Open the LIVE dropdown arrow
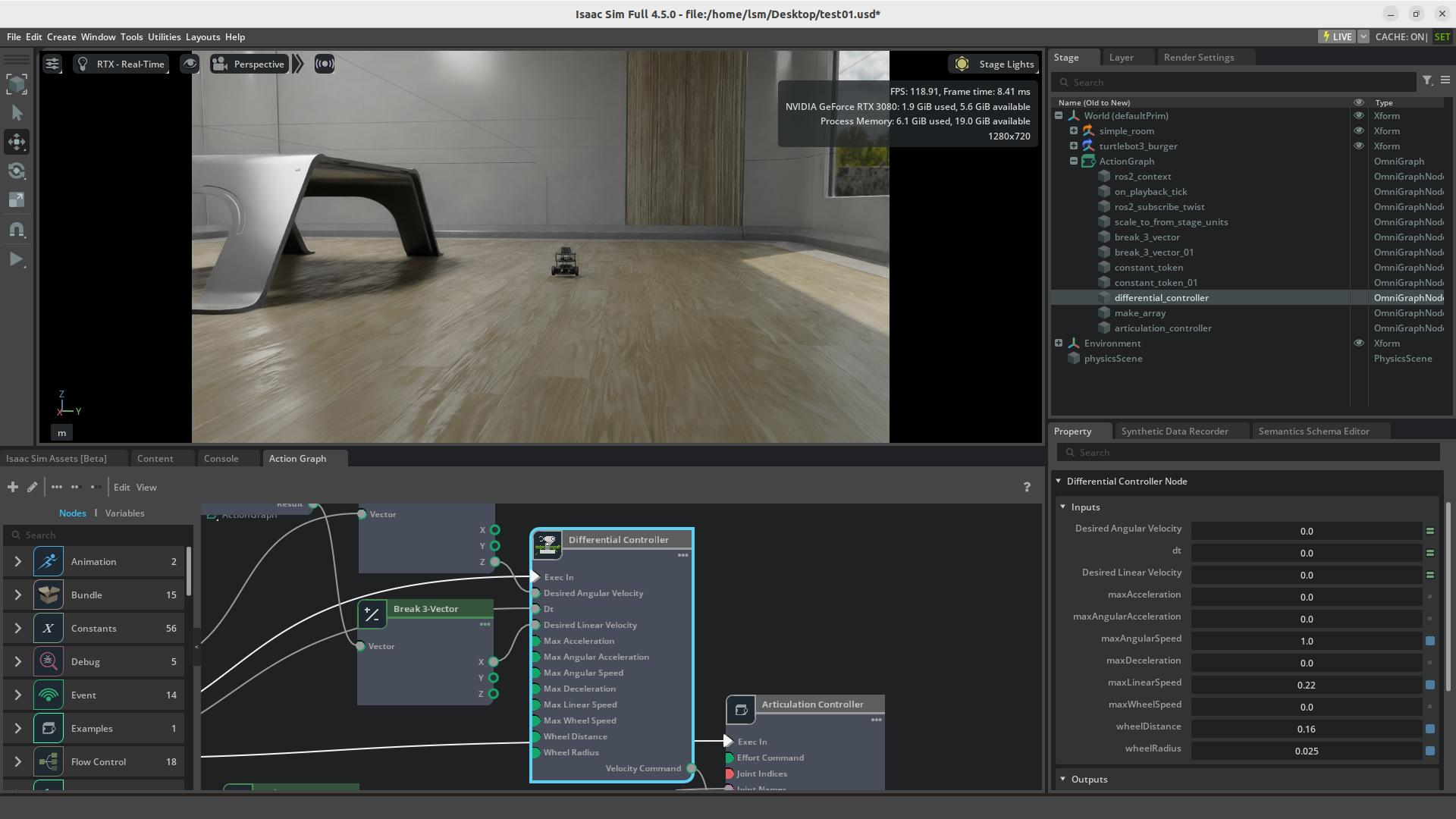 click(1363, 36)
